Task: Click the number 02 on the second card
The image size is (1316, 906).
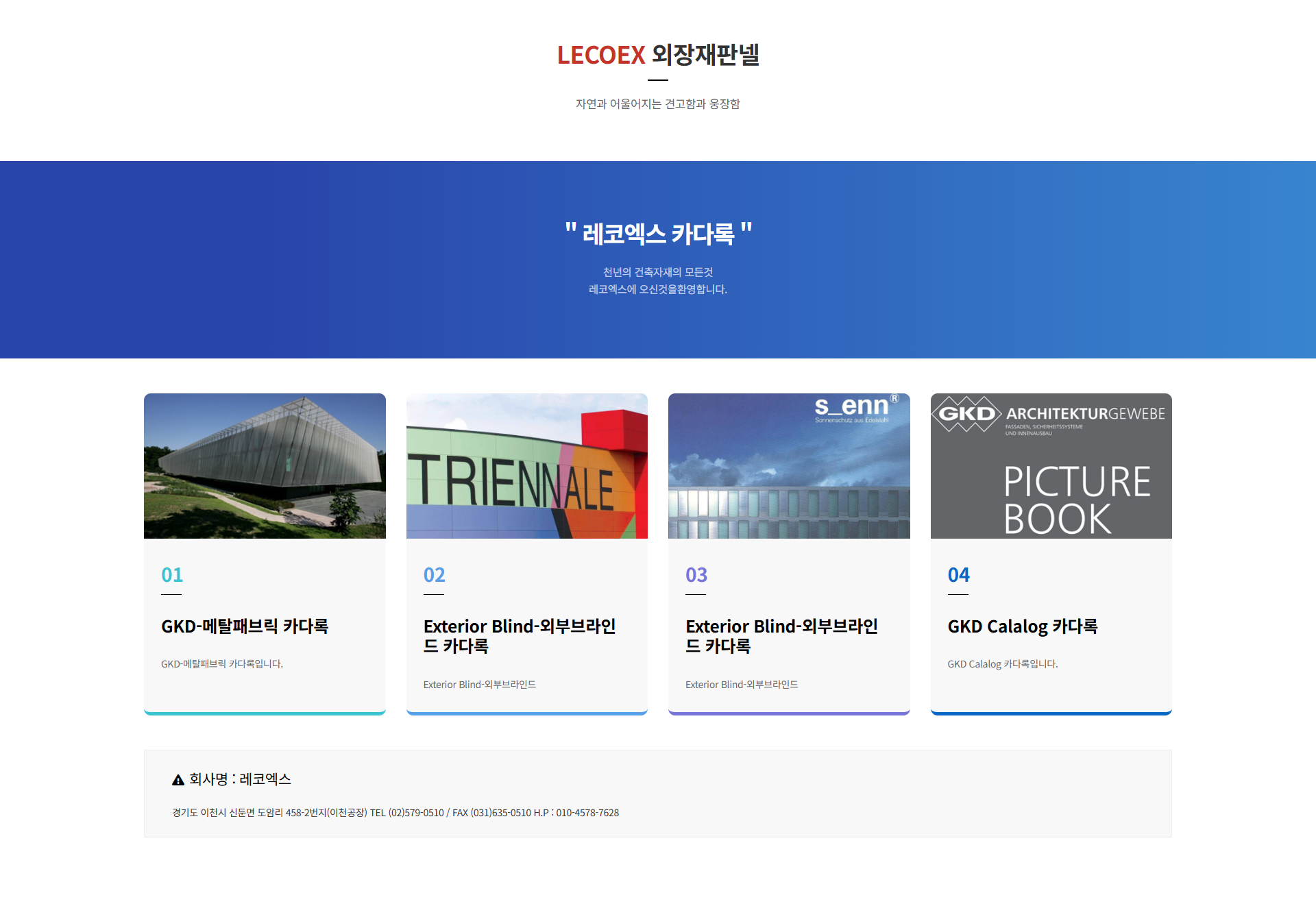Action: tap(435, 574)
